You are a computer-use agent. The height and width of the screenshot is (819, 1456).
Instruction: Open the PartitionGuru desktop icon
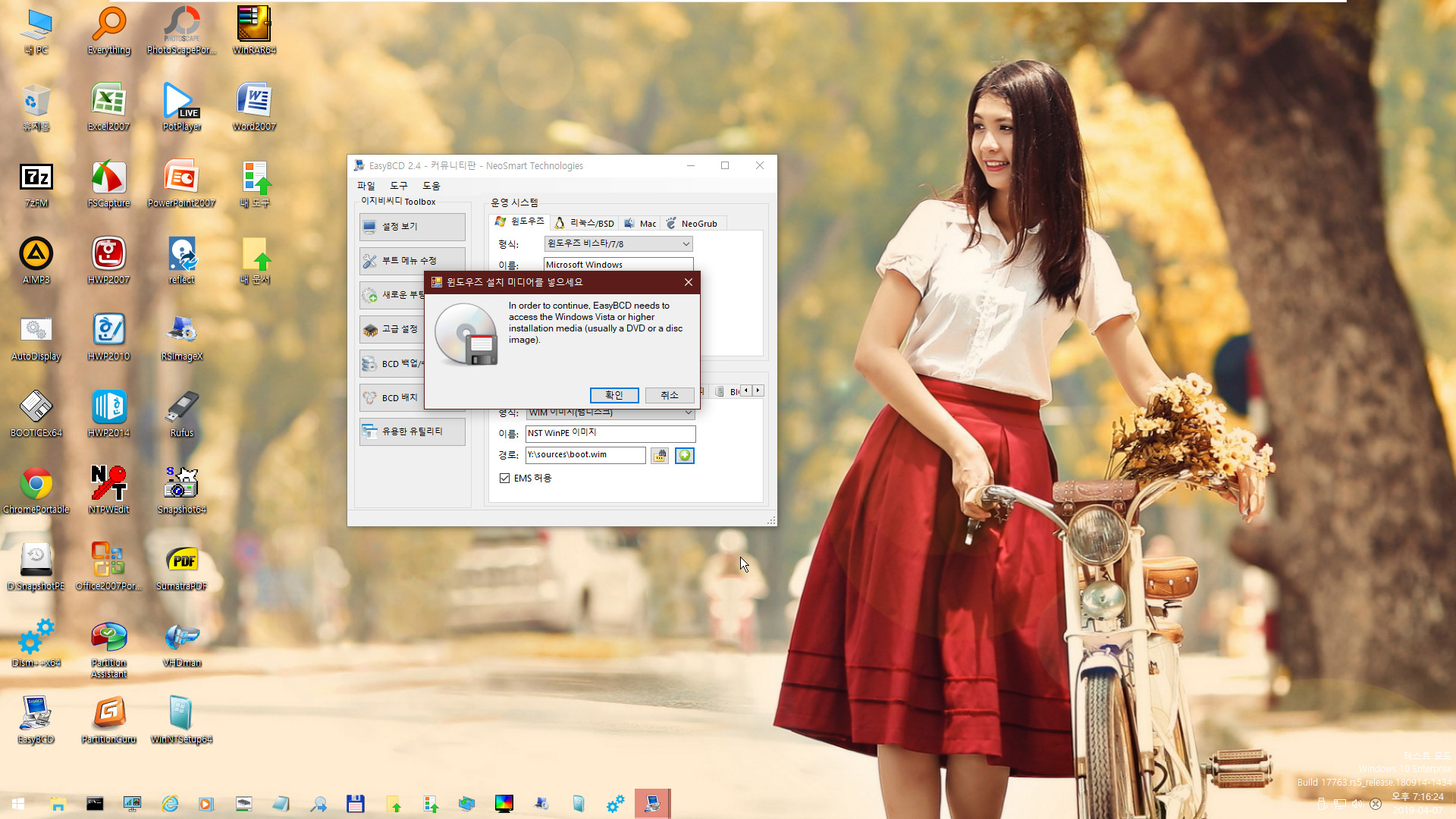tap(109, 720)
